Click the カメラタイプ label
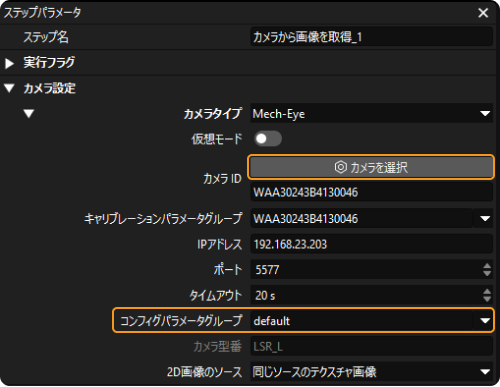500x387 pixels. [213, 114]
